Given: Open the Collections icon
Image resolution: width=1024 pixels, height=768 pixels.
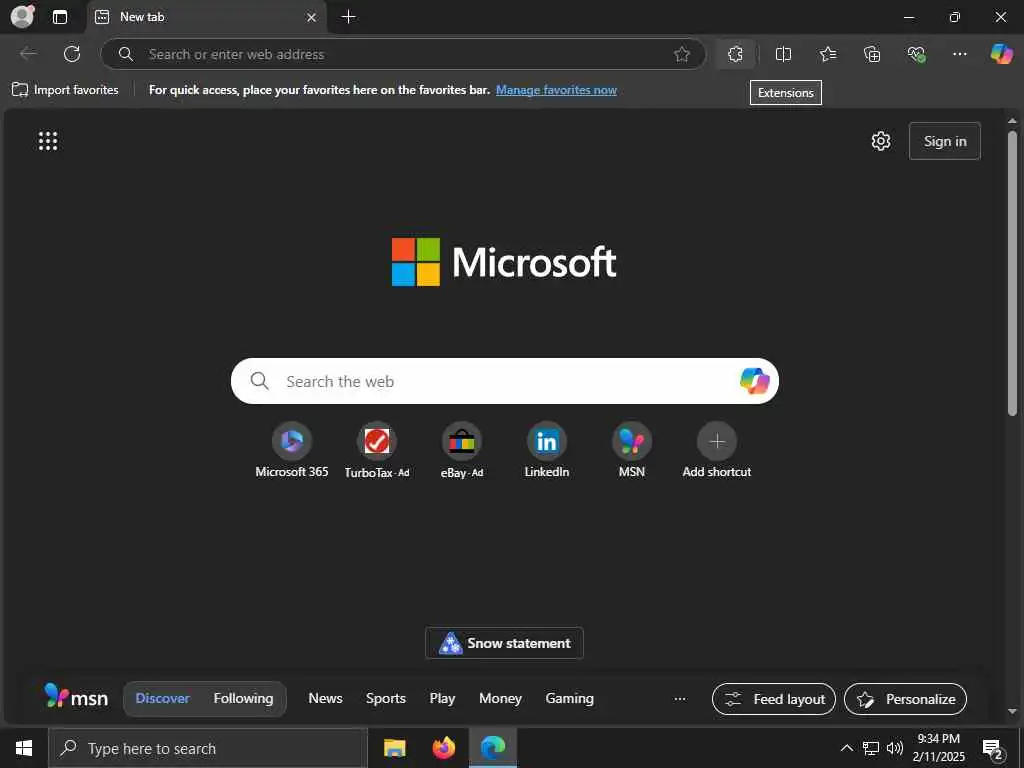Looking at the screenshot, I should coord(872,54).
